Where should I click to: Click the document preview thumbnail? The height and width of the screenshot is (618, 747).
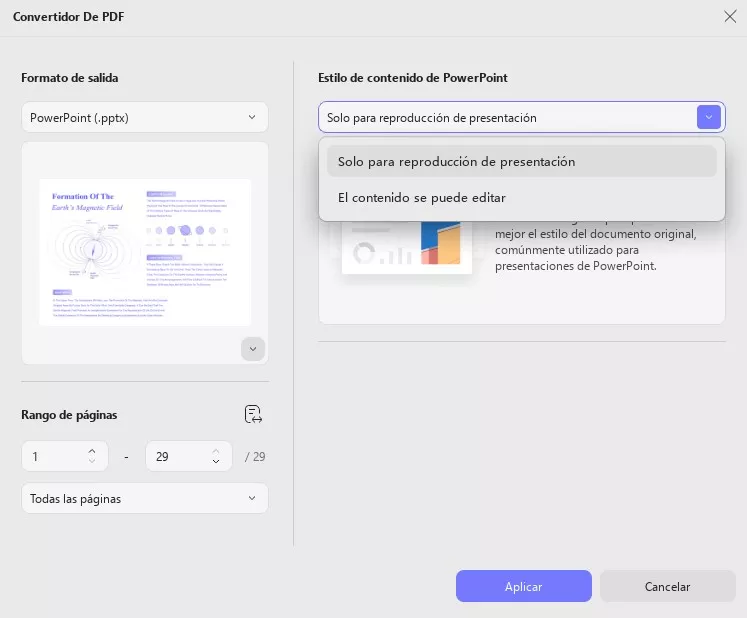pyautogui.click(x=145, y=252)
